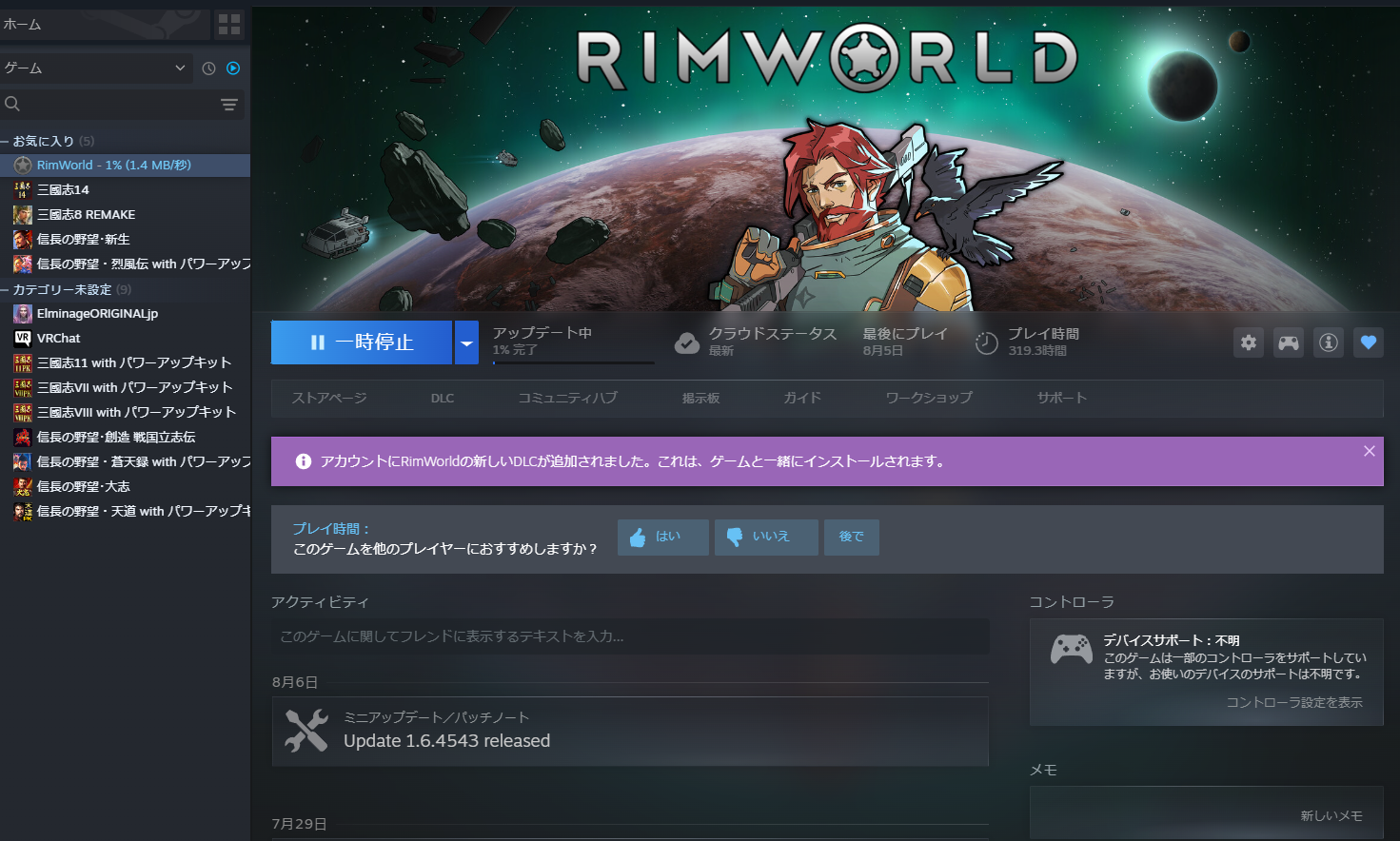Open the dropdown arrow beside 一時停止

point(466,342)
